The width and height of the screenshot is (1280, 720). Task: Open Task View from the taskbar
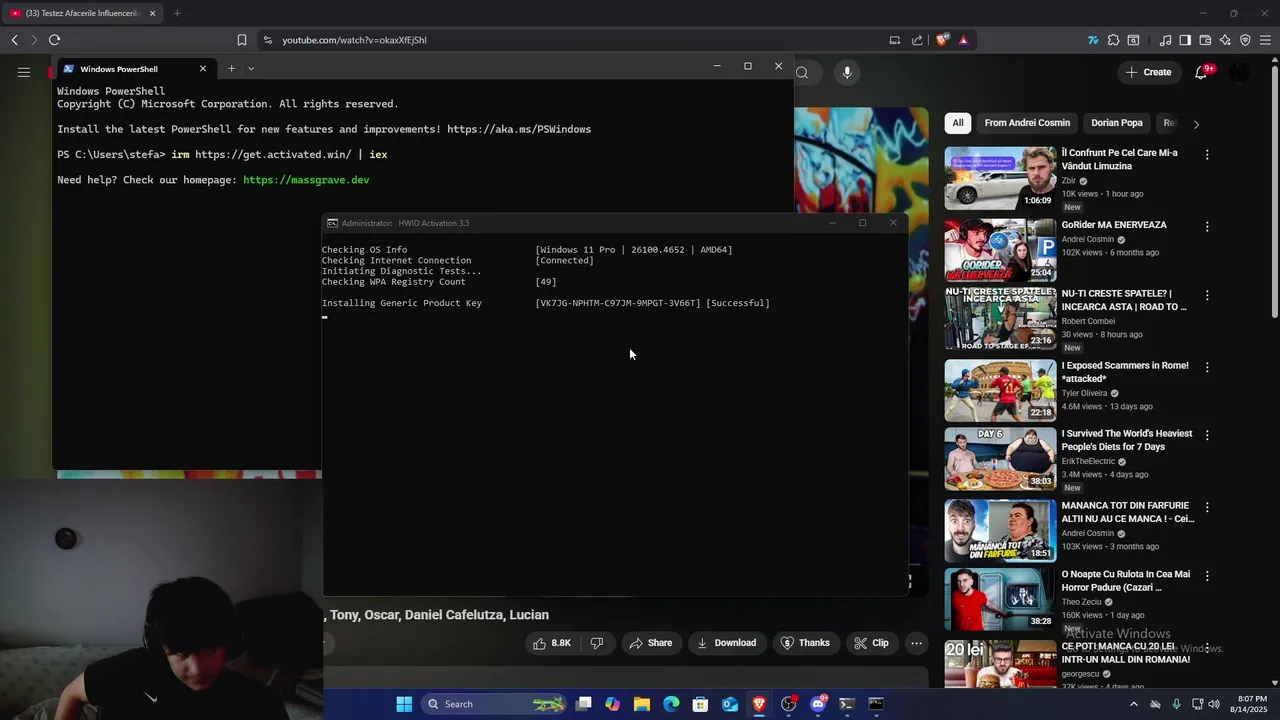pyautogui.click(x=584, y=704)
